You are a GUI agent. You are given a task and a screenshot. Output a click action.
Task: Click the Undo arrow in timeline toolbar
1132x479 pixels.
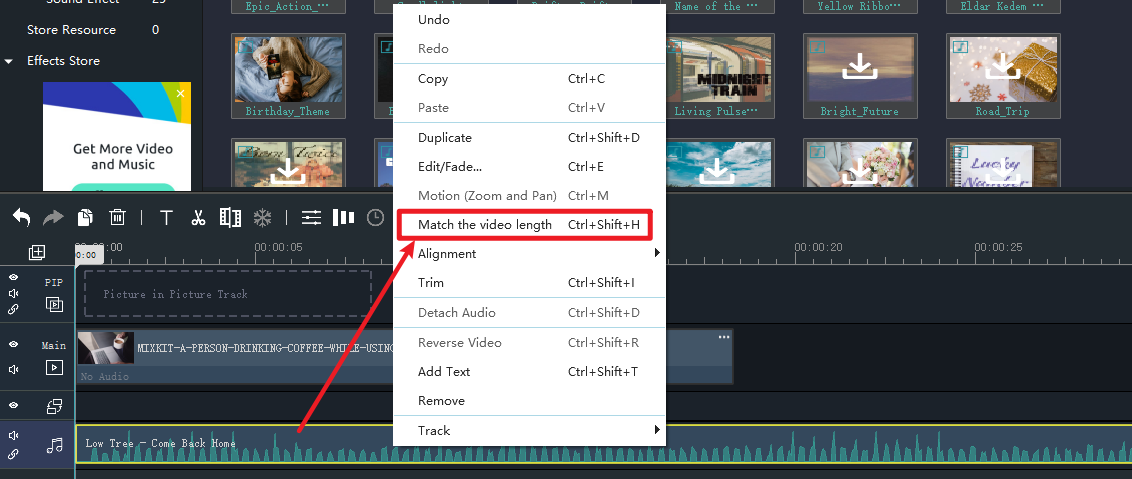click(21, 217)
